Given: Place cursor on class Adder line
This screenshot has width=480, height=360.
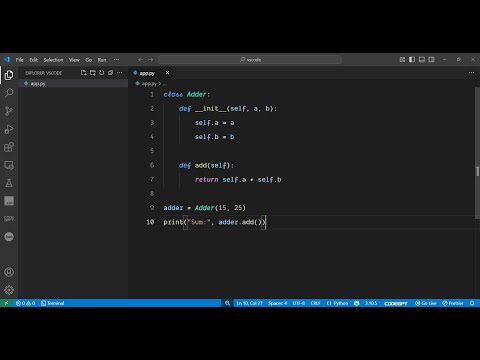Looking at the screenshot, I should pos(187,94).
